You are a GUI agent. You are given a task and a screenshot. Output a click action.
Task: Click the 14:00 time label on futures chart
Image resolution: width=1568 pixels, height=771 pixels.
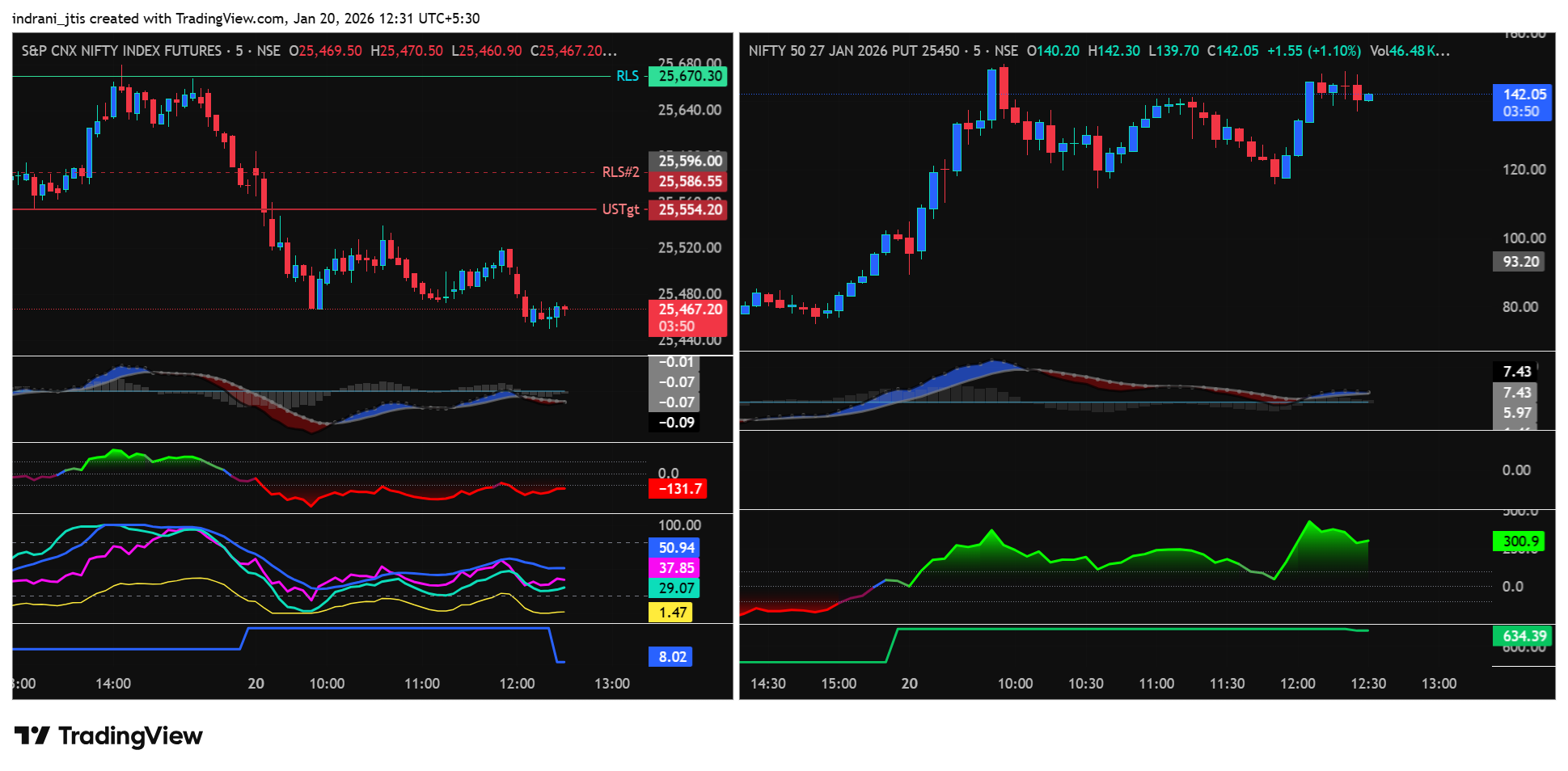pyautogui.click(x=113, y=684)
